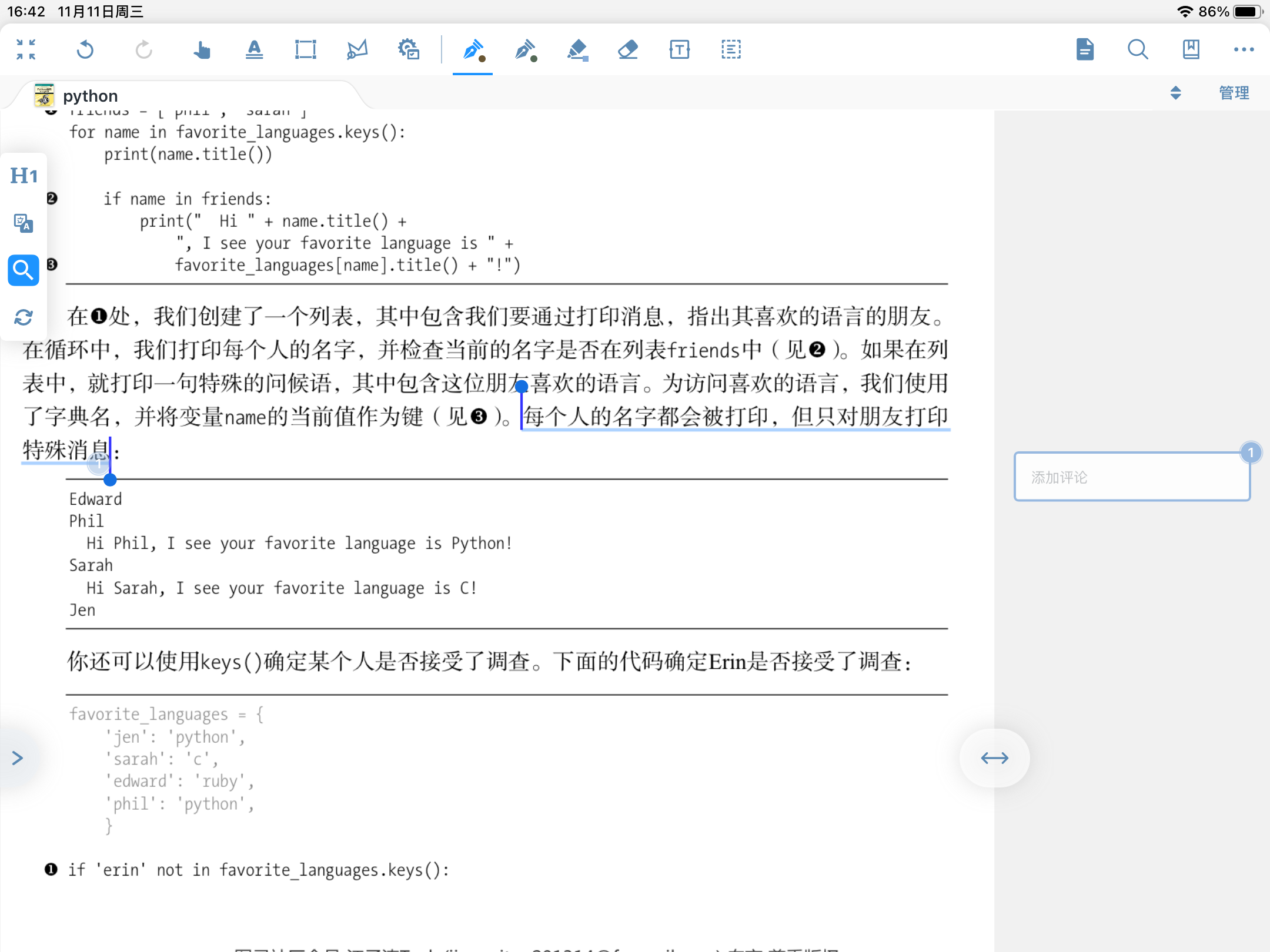Select the pen with brown color dot
This screenshot has height=952, width=1270.
pyautogui.click(x=473, y=50)
